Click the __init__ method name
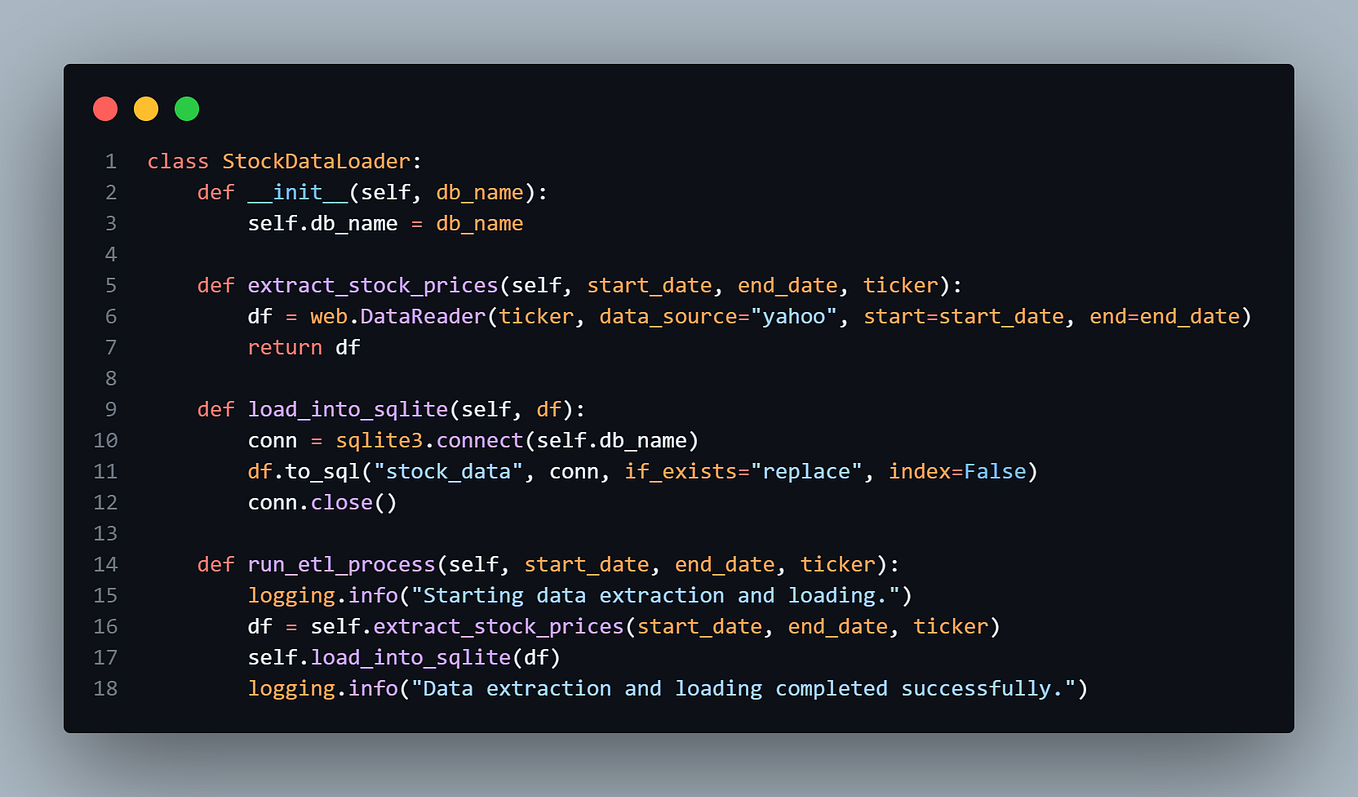 (x=299, y=191)
